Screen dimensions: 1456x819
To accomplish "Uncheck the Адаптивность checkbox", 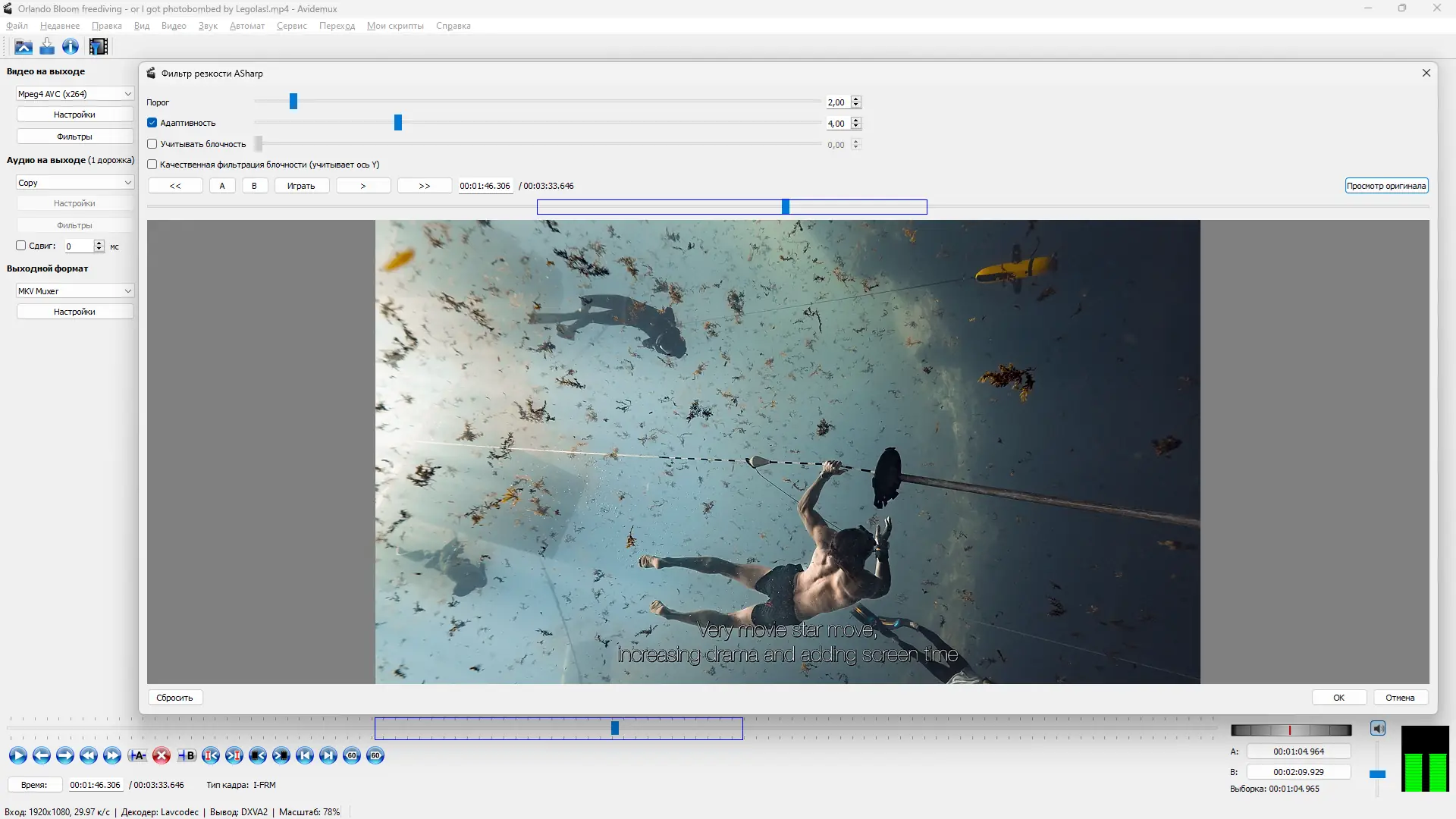I will click(152, 123).
